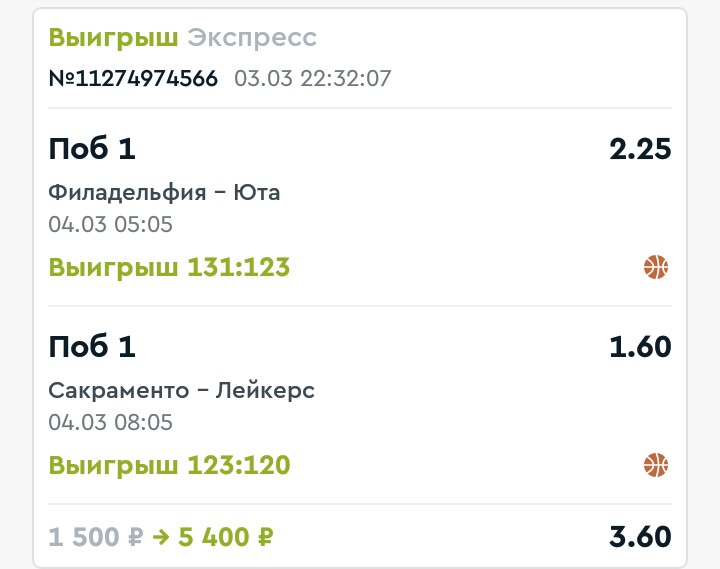The image size is (720, 569).
Task: Click the green arrow between stake and payout
Action: tap(161, 536)
